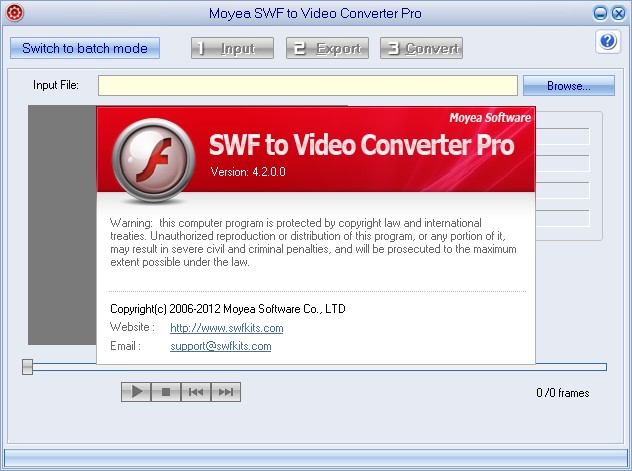This screenshot has width=632, height=471.
Task: Close the converter window
Action: pyautogui.click(x=618, y=13)
